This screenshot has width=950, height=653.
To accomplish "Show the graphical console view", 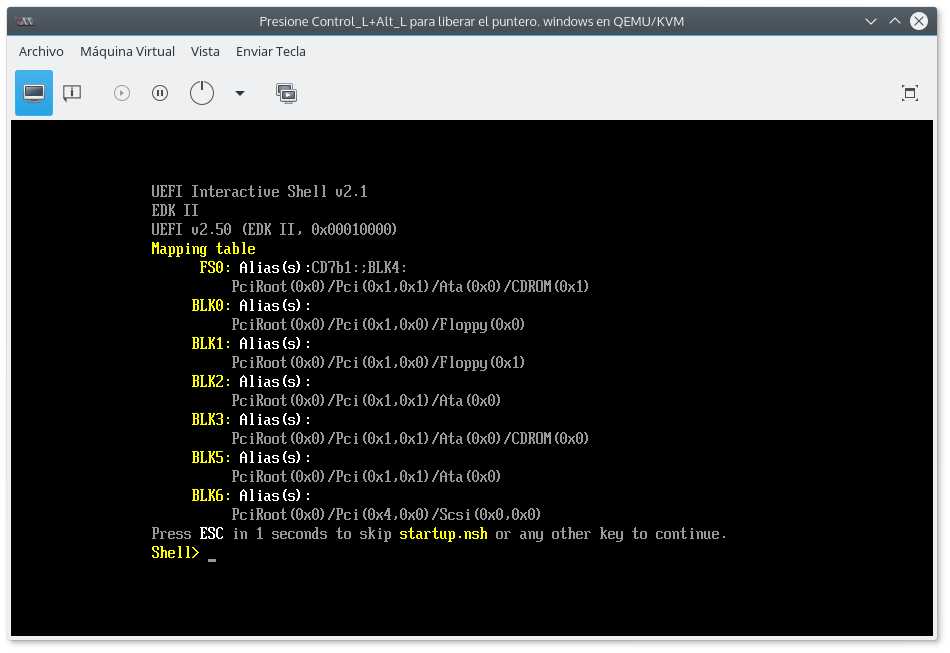I will [x=34, y=93].
